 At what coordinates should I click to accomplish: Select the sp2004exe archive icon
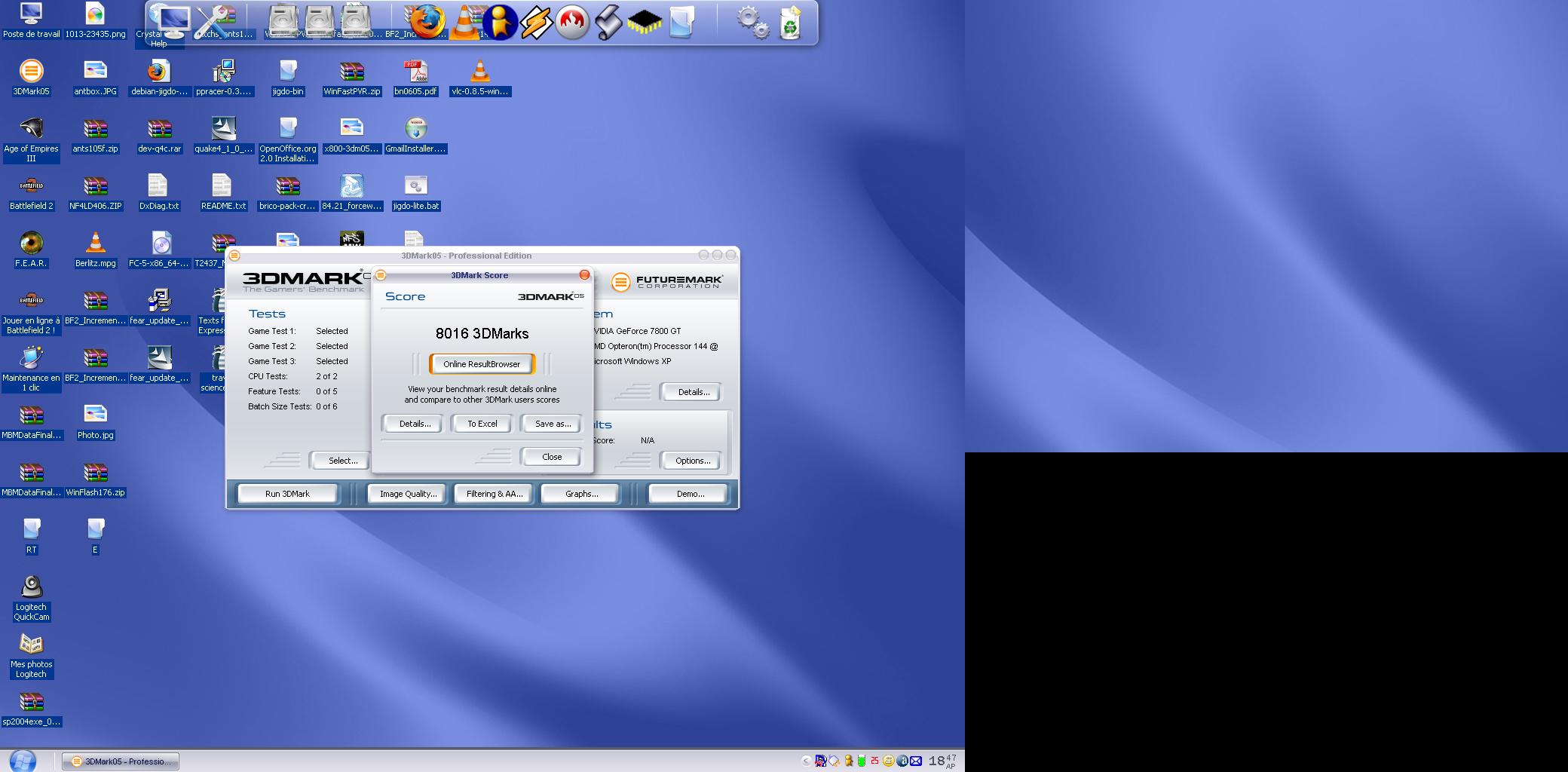[x=31, y=708]
